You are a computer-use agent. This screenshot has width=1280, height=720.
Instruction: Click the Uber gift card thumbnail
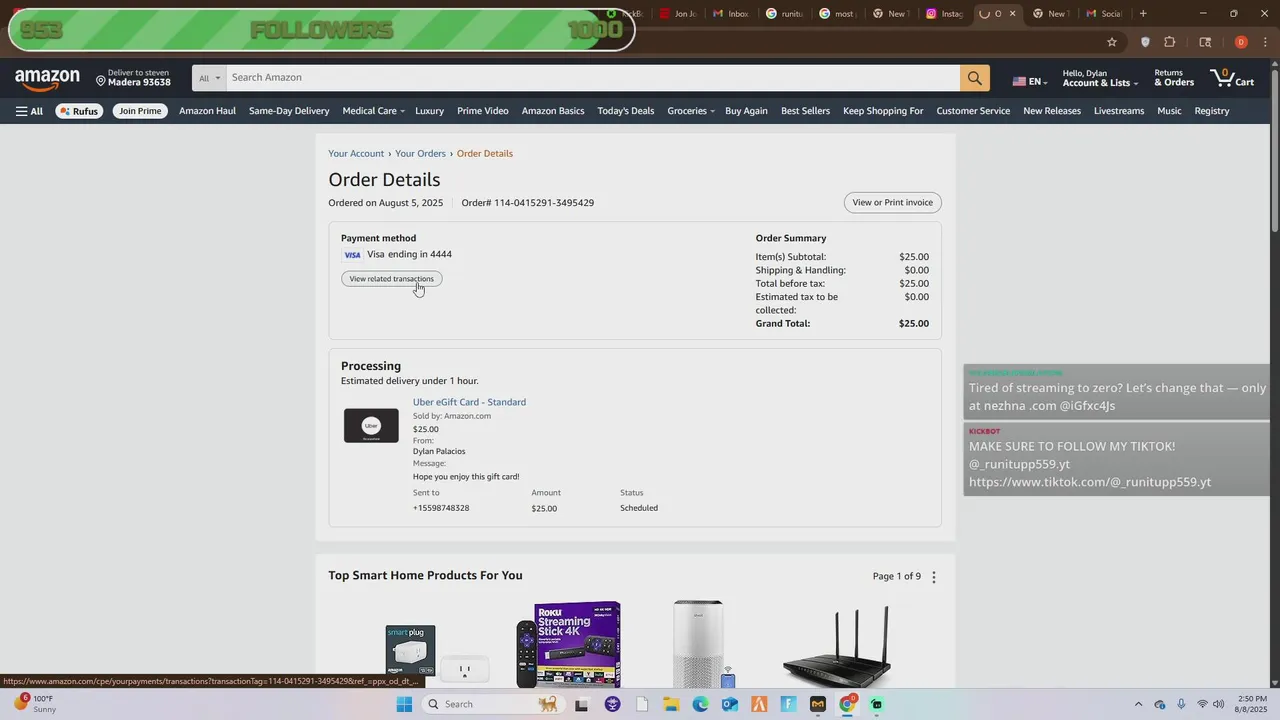point(371,426)
